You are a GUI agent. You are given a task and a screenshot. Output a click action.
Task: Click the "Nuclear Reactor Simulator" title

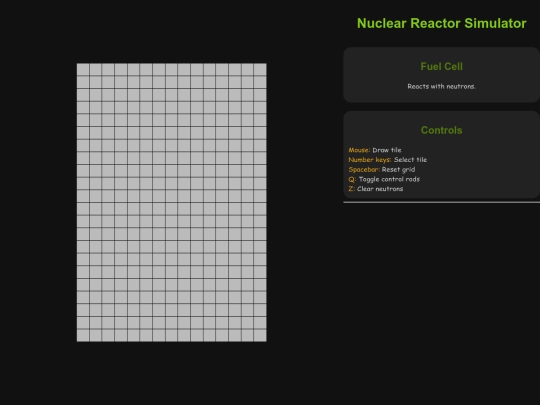click(442, 23)
